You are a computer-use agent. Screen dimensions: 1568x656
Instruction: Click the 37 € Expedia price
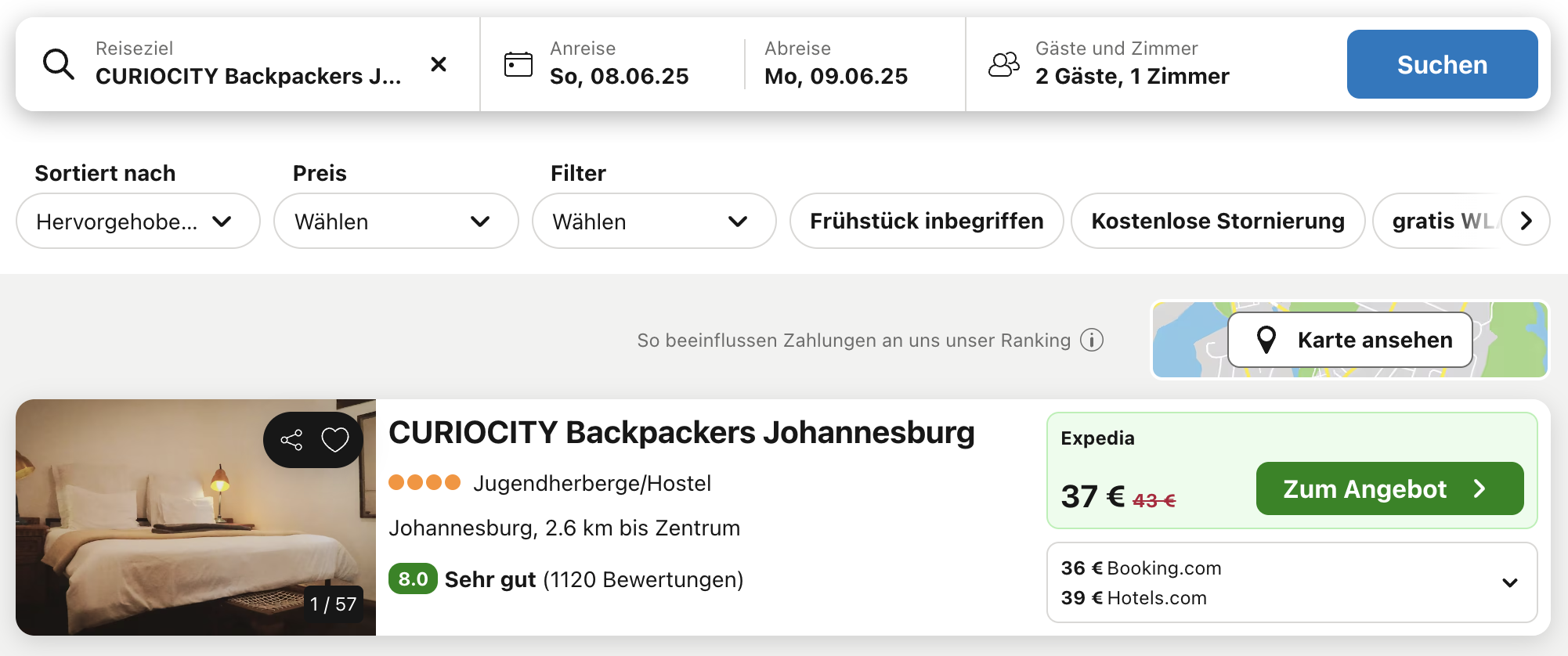coord(1093,496)
